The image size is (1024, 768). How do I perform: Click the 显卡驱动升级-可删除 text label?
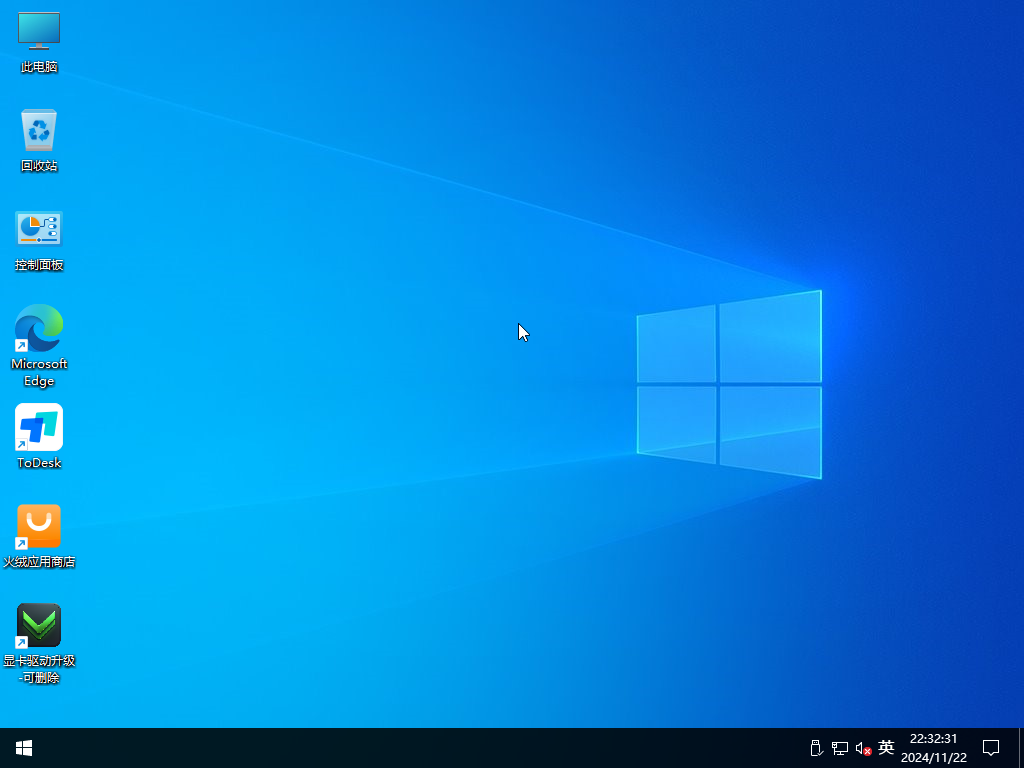(x=39, y=669)
